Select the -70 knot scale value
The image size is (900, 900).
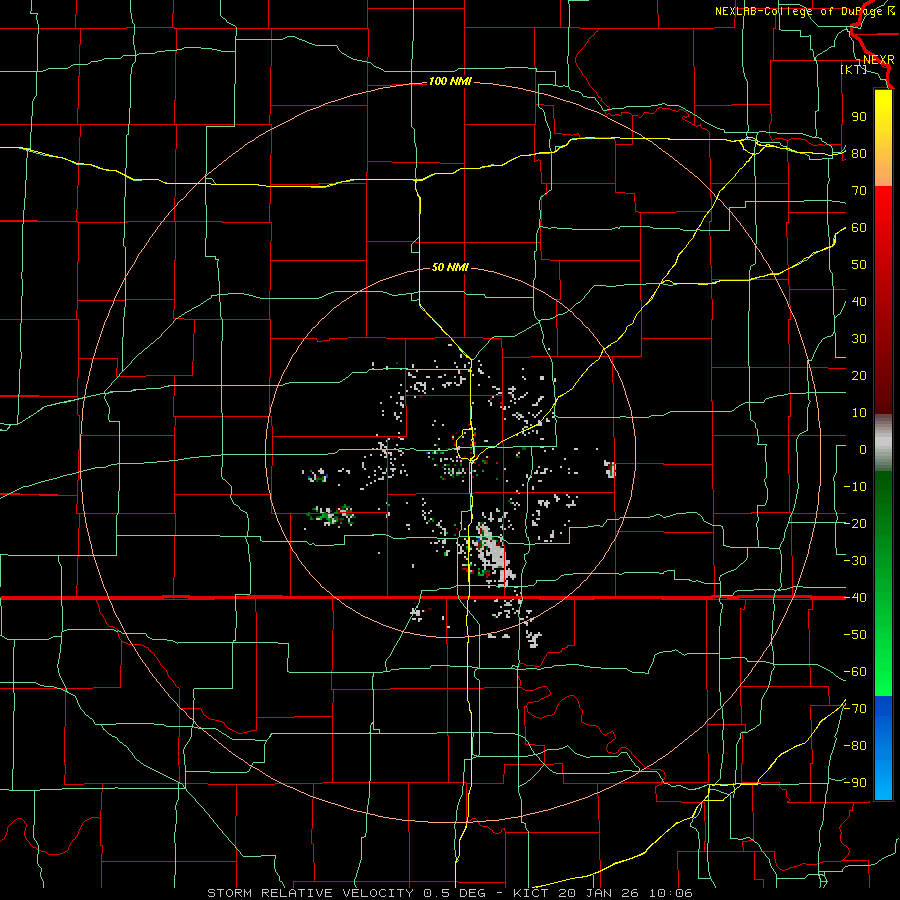[855, 709]
